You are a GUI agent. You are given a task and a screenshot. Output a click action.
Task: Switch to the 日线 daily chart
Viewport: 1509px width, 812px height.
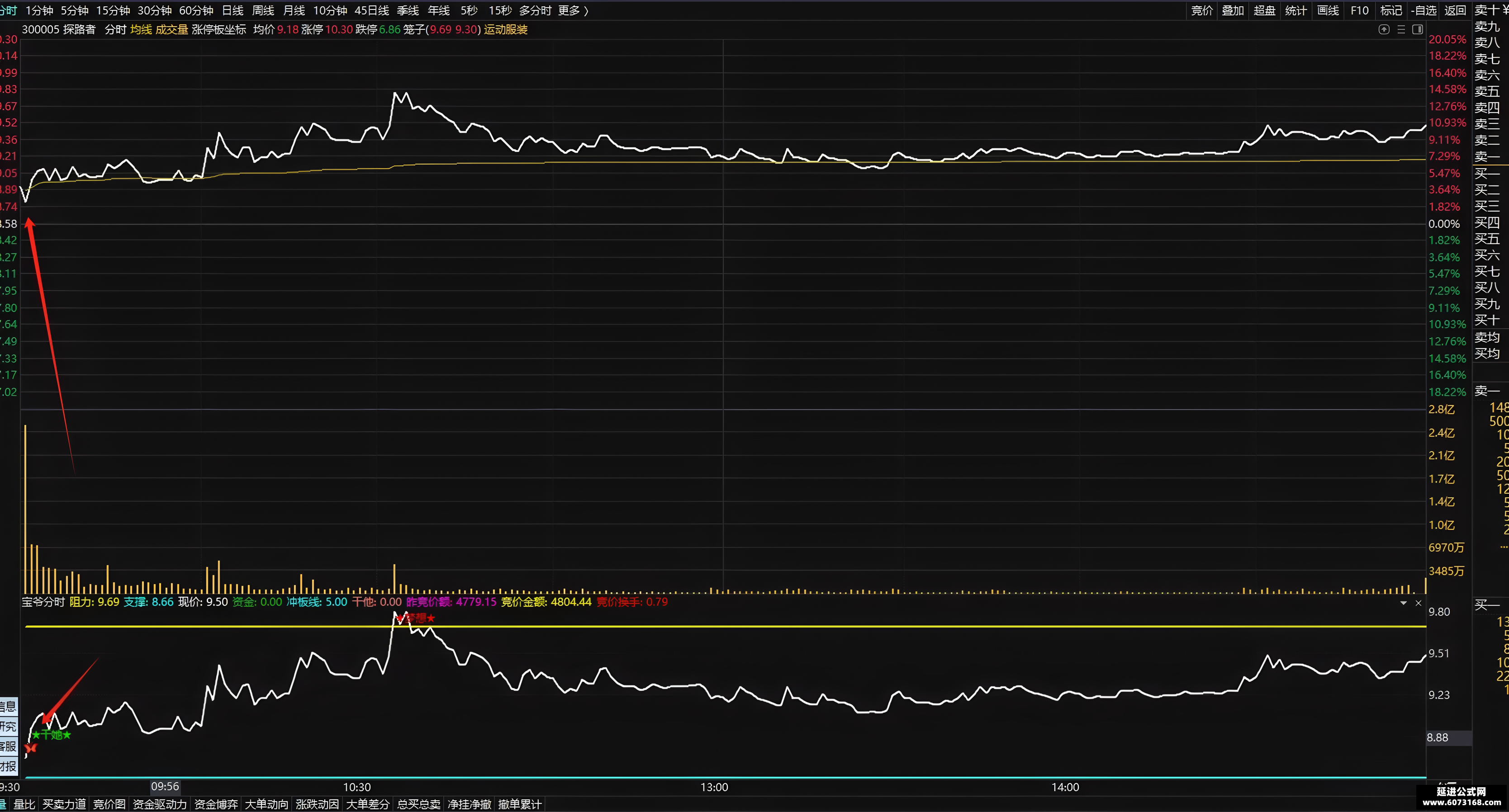[x=233, y=10]
